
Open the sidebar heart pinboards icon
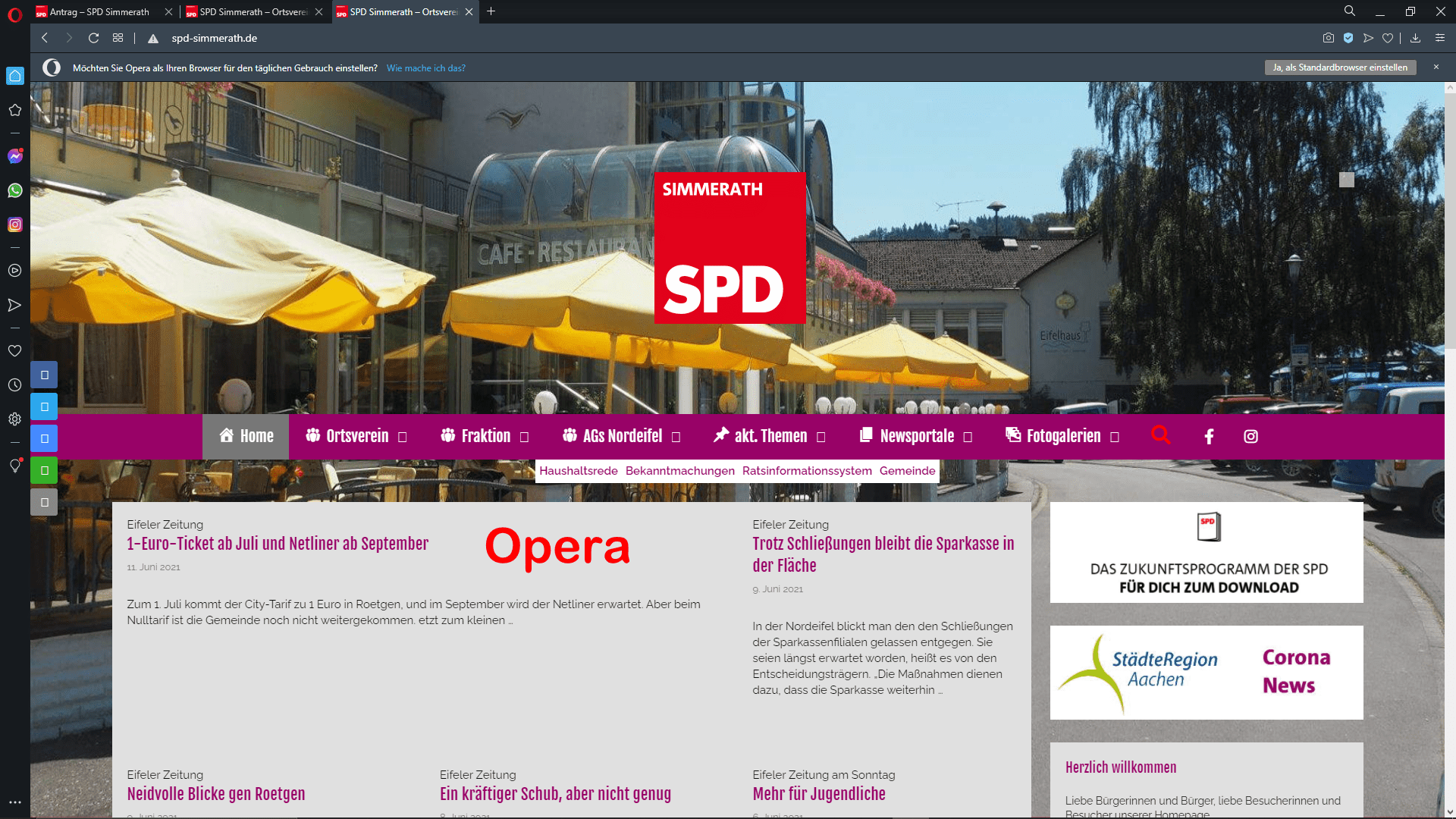coord(14,351)
